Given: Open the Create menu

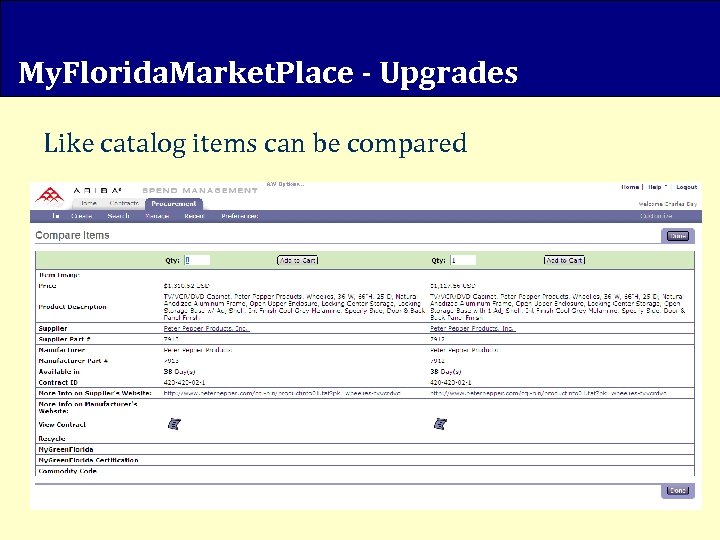Looking at the screenshot, I should point(82,216).
